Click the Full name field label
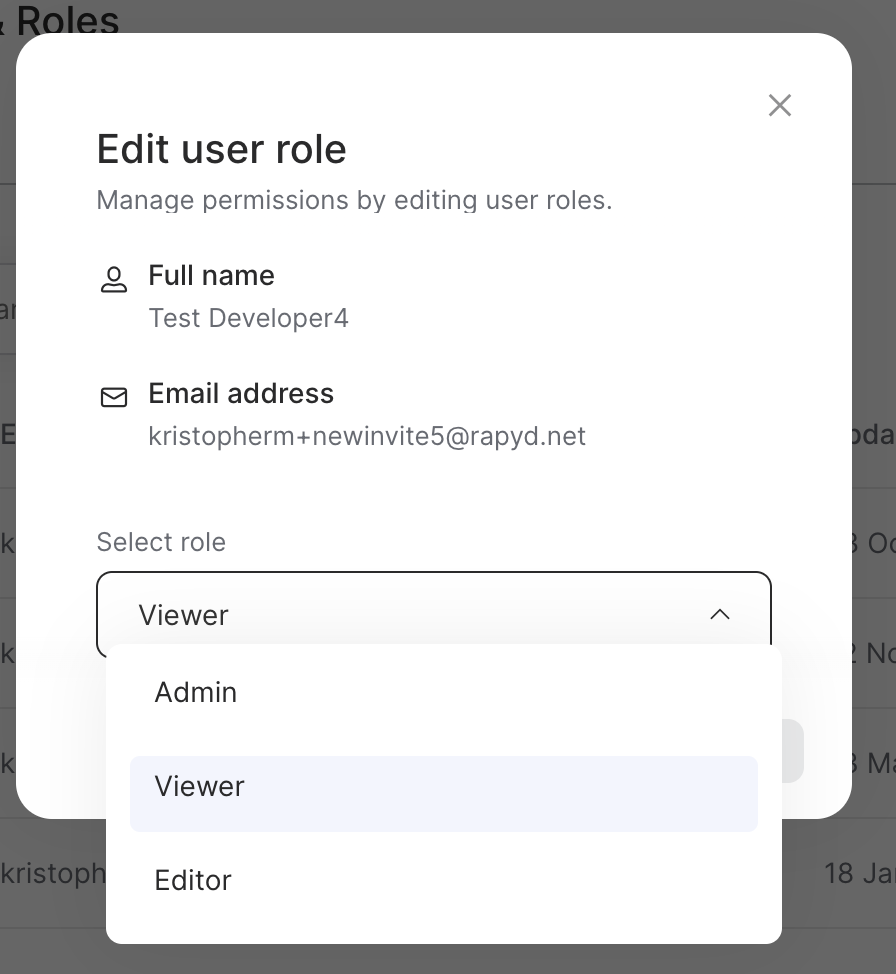Viewport: 896px width, 974px height. click(x=211, y=275)
